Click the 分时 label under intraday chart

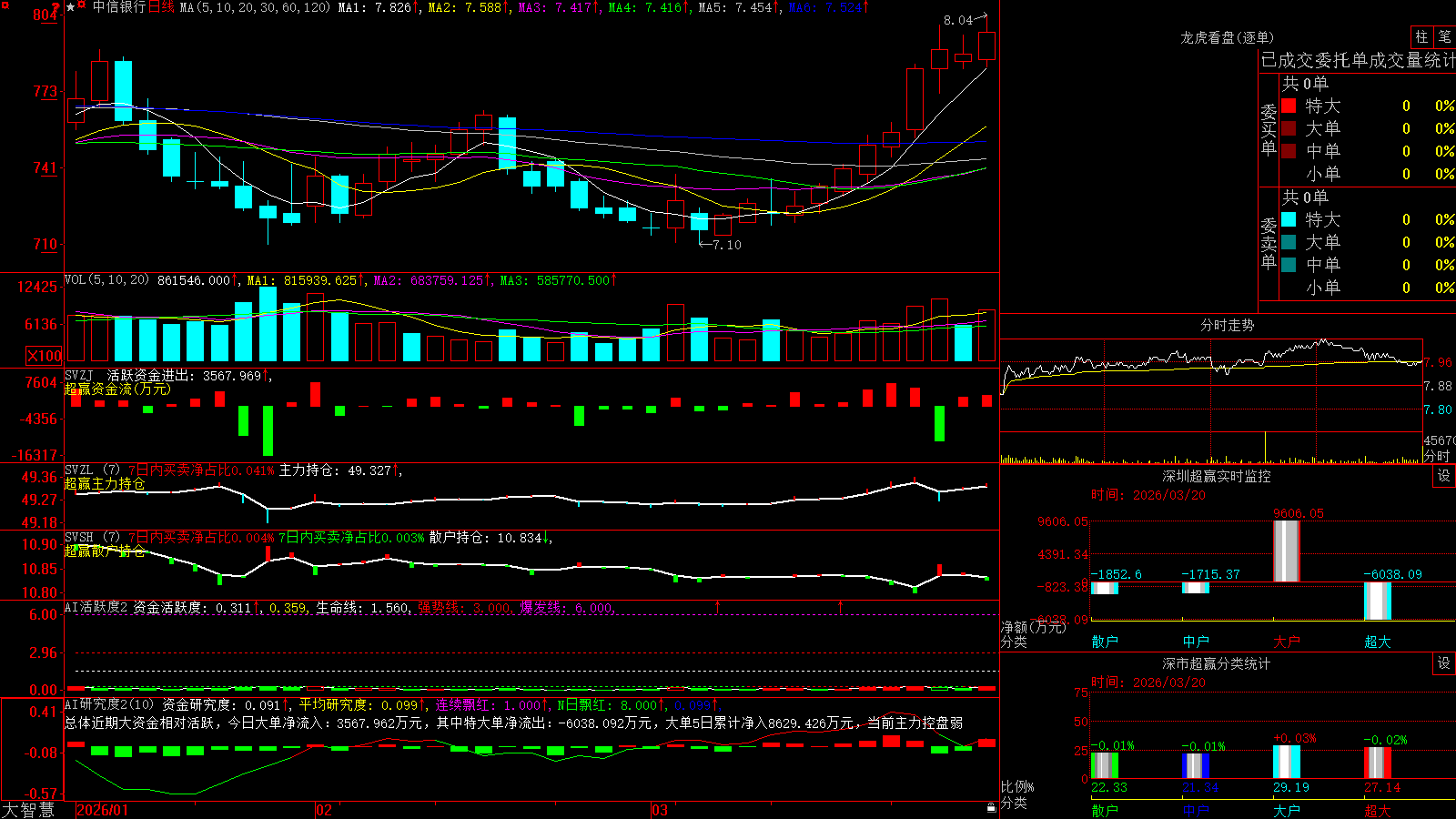click(1437, 455)
